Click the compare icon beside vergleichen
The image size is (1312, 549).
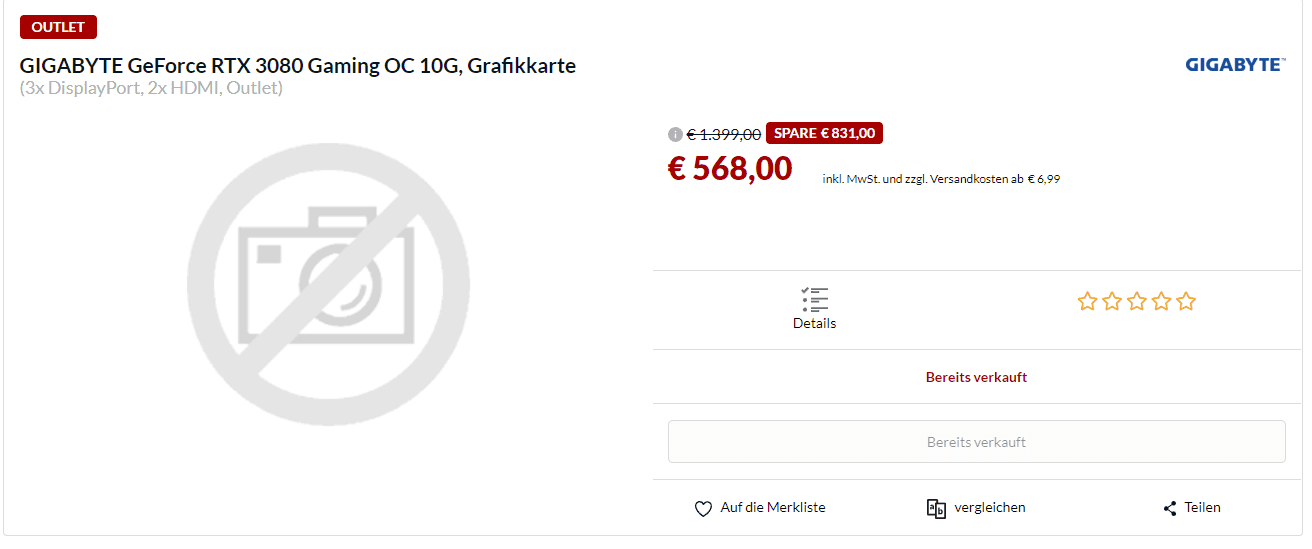click(x=936, y=508)
